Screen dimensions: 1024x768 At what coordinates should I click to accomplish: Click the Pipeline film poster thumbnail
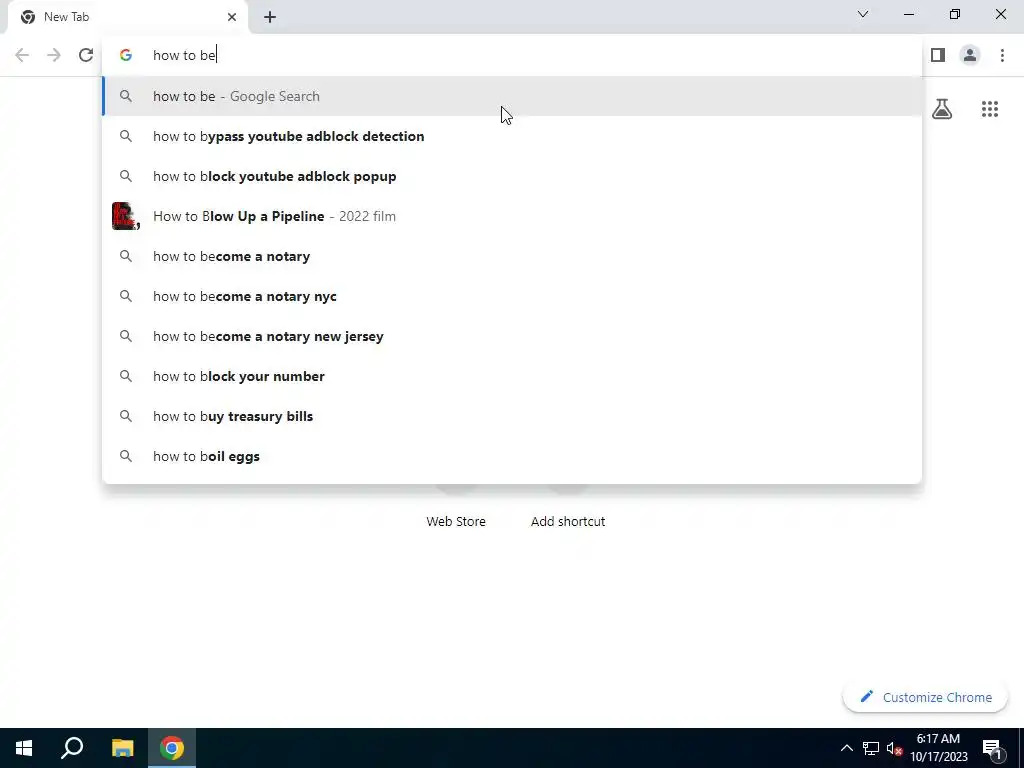(125, 216)
